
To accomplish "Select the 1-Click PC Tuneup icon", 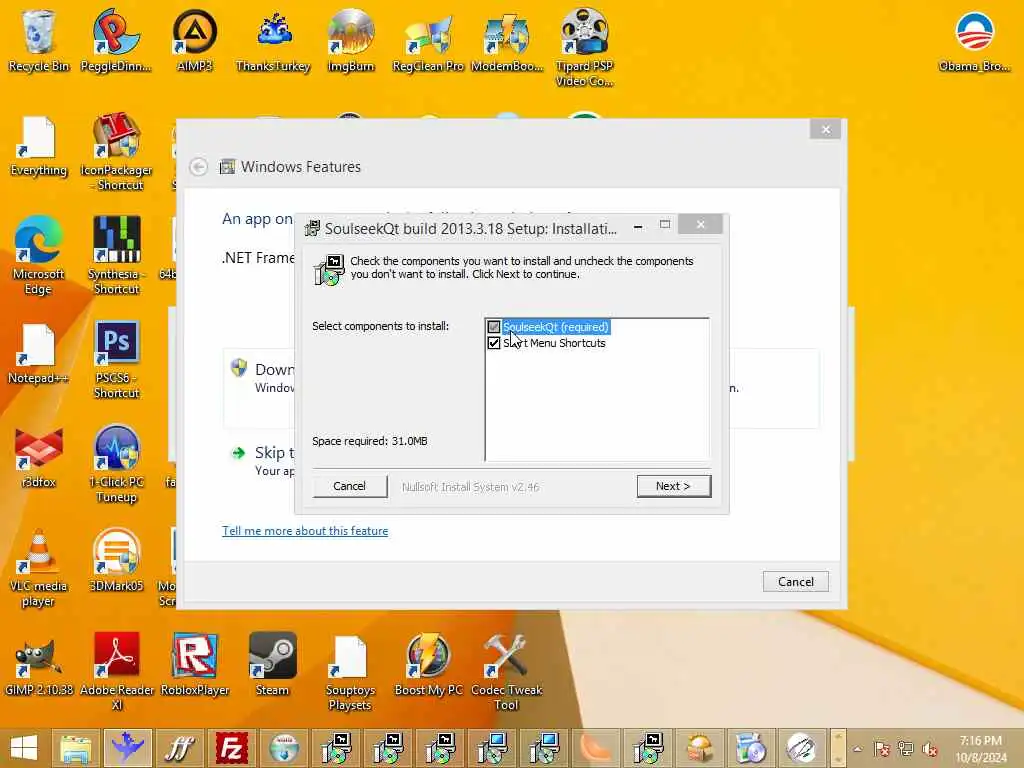I will click(116, 464).
